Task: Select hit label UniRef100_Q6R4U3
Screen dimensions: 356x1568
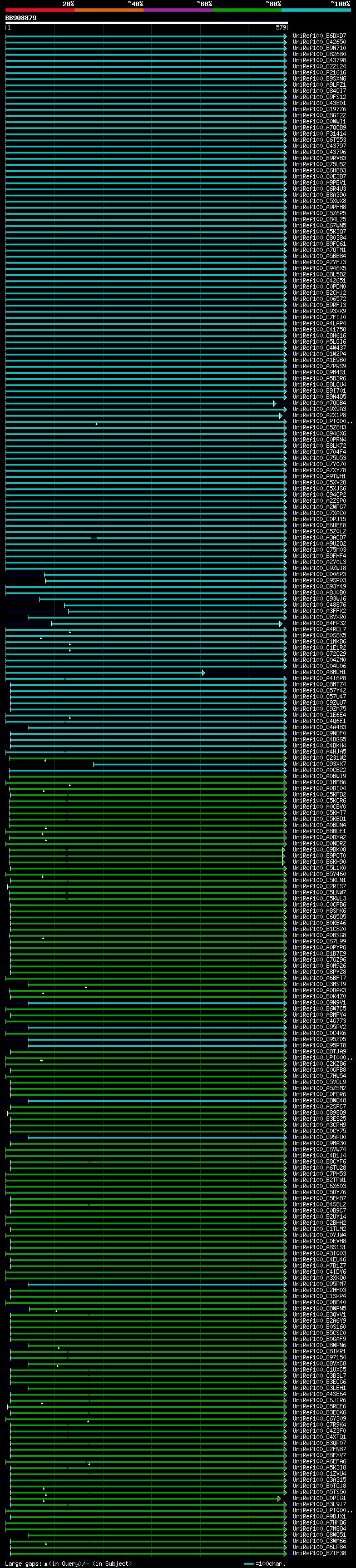Action: click(319, 189)
